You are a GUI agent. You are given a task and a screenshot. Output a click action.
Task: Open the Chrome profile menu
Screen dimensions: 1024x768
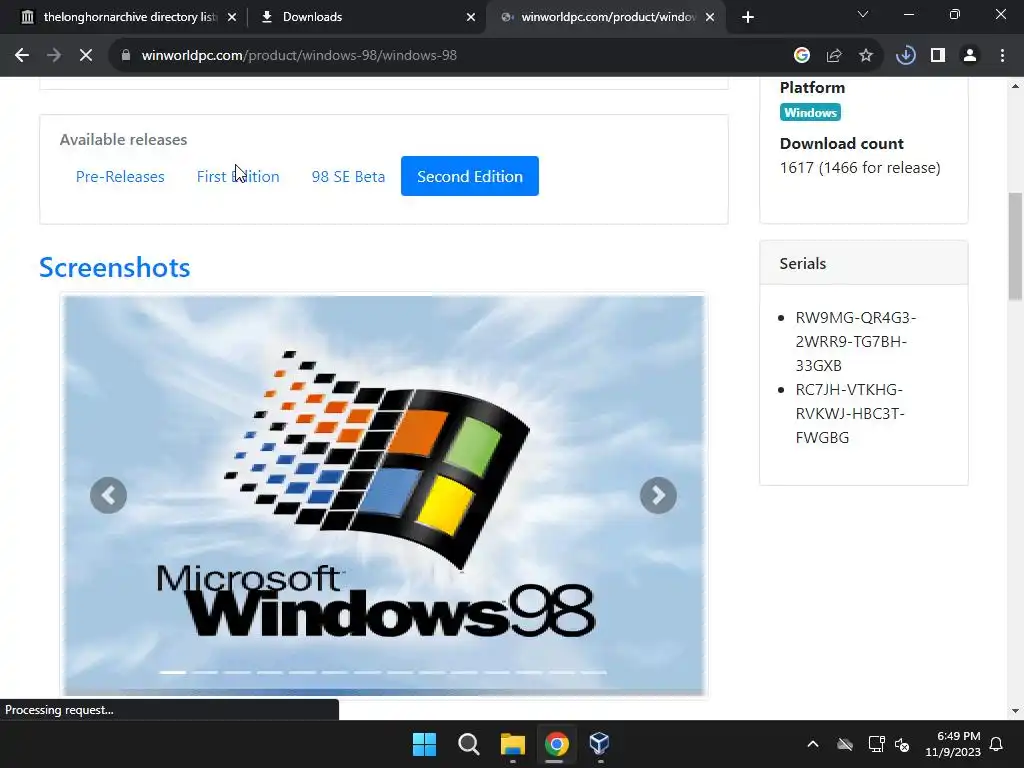970,56
